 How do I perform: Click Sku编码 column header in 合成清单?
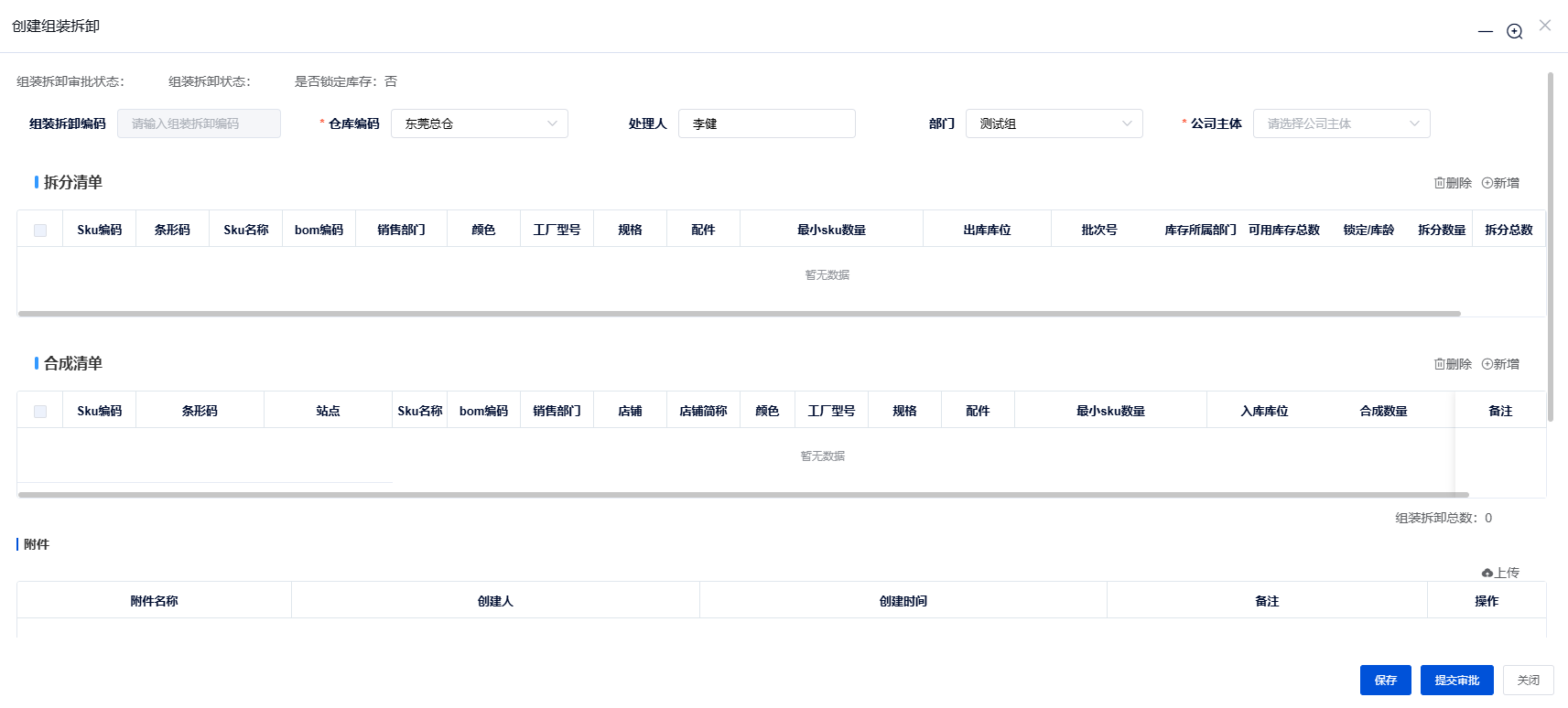coord(100,411)
